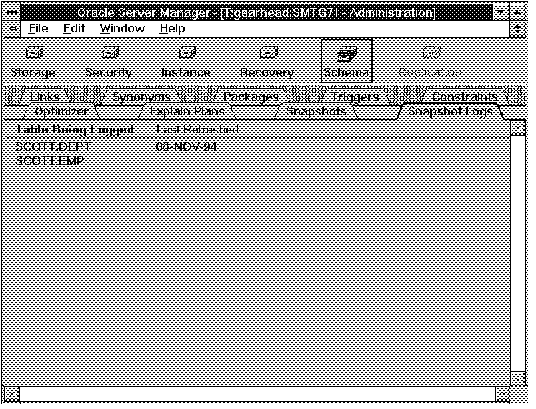Open the Triggers tab
This screenshot has height=409, width=536.
pyautogui.click(x=355, y=97)
